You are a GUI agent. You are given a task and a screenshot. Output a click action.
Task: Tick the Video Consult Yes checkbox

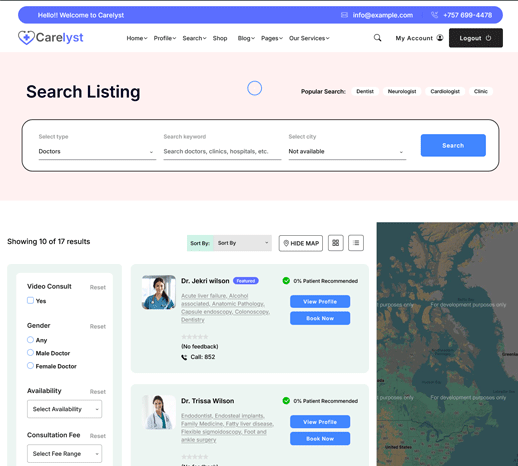click(x=30, y=300)
